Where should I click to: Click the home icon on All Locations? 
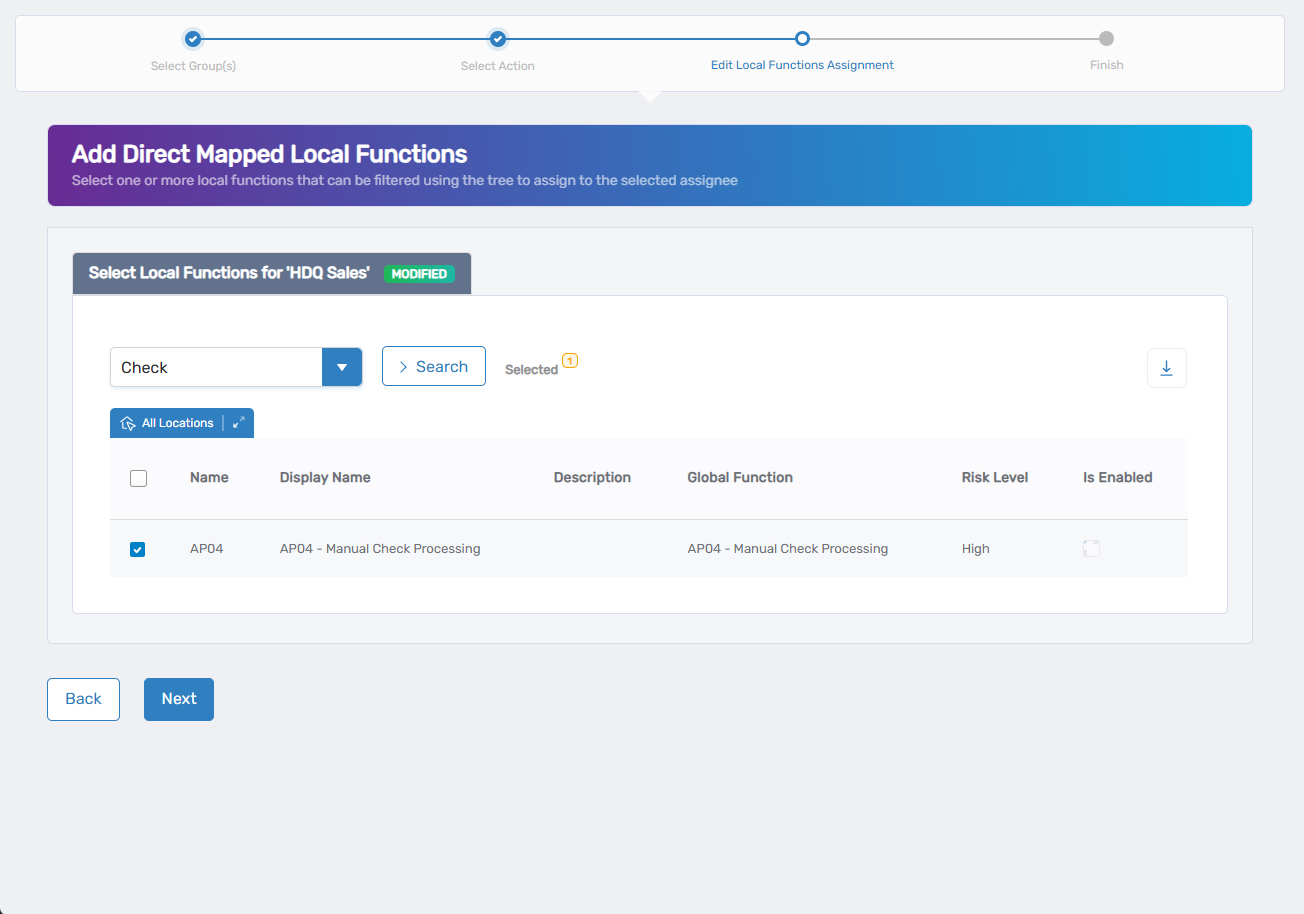128,422
